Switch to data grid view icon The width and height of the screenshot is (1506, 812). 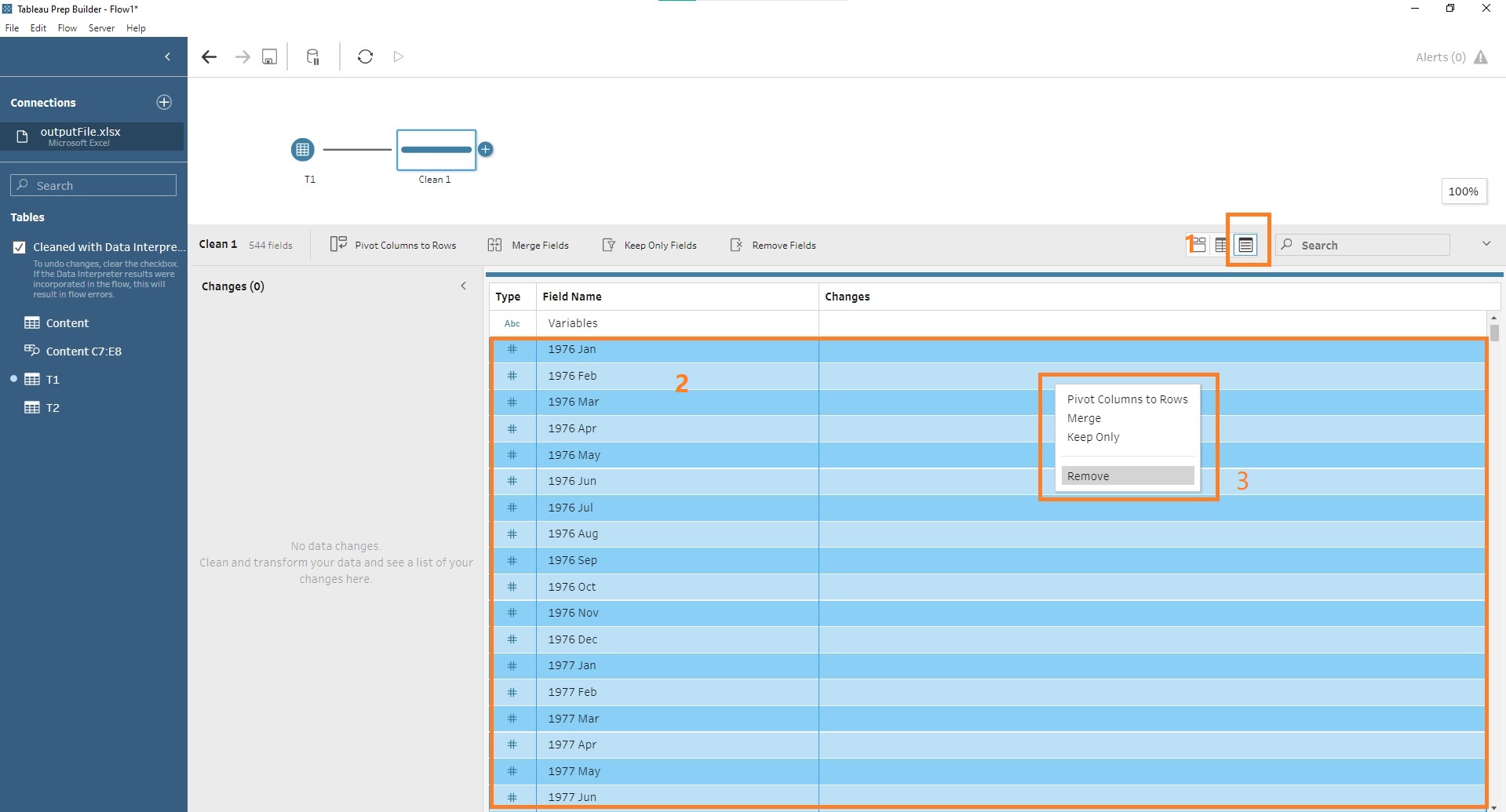tap(1221, 245)
